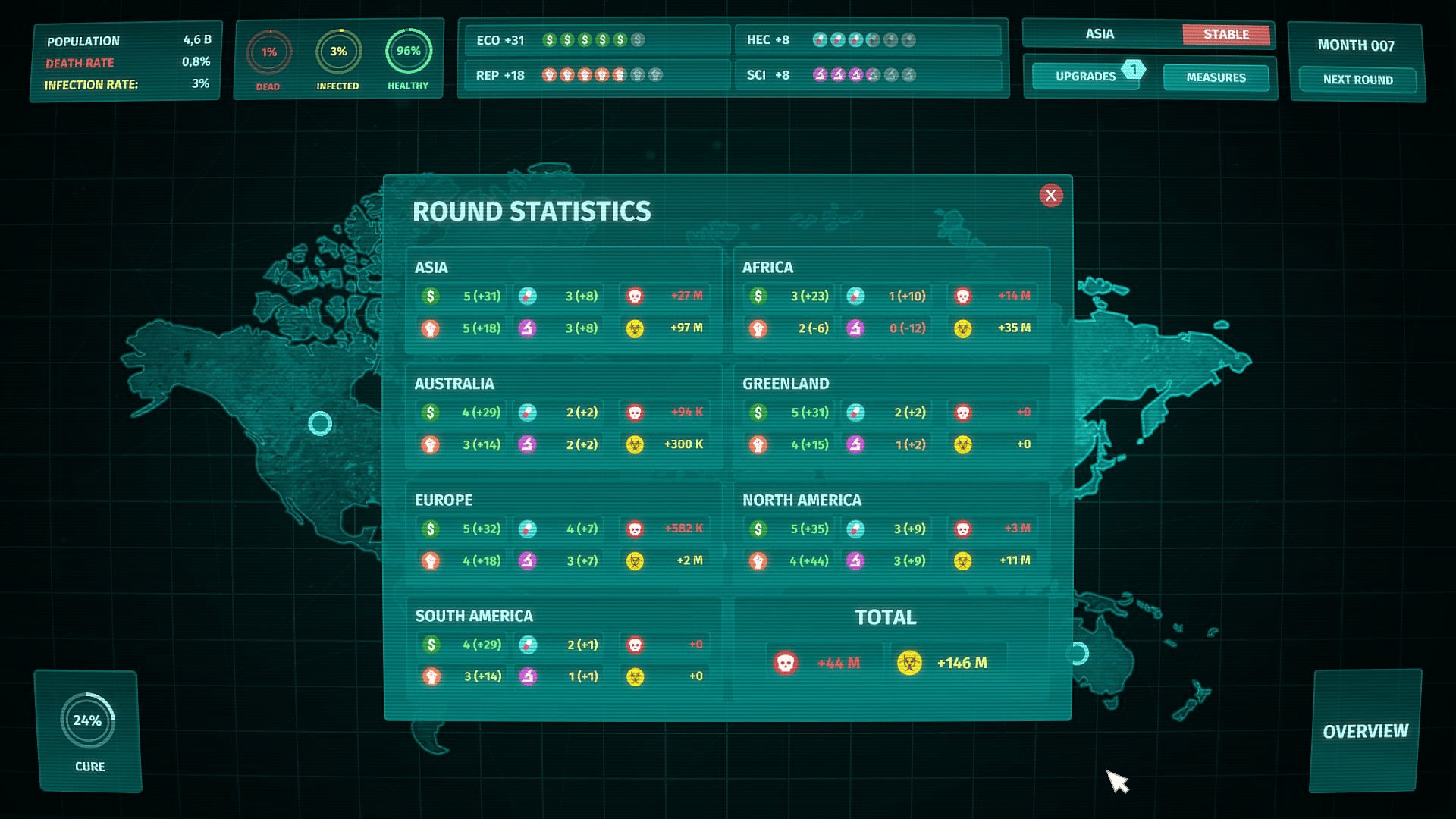
Task: Open the Overview panel
Action: tap(1365, 731)
